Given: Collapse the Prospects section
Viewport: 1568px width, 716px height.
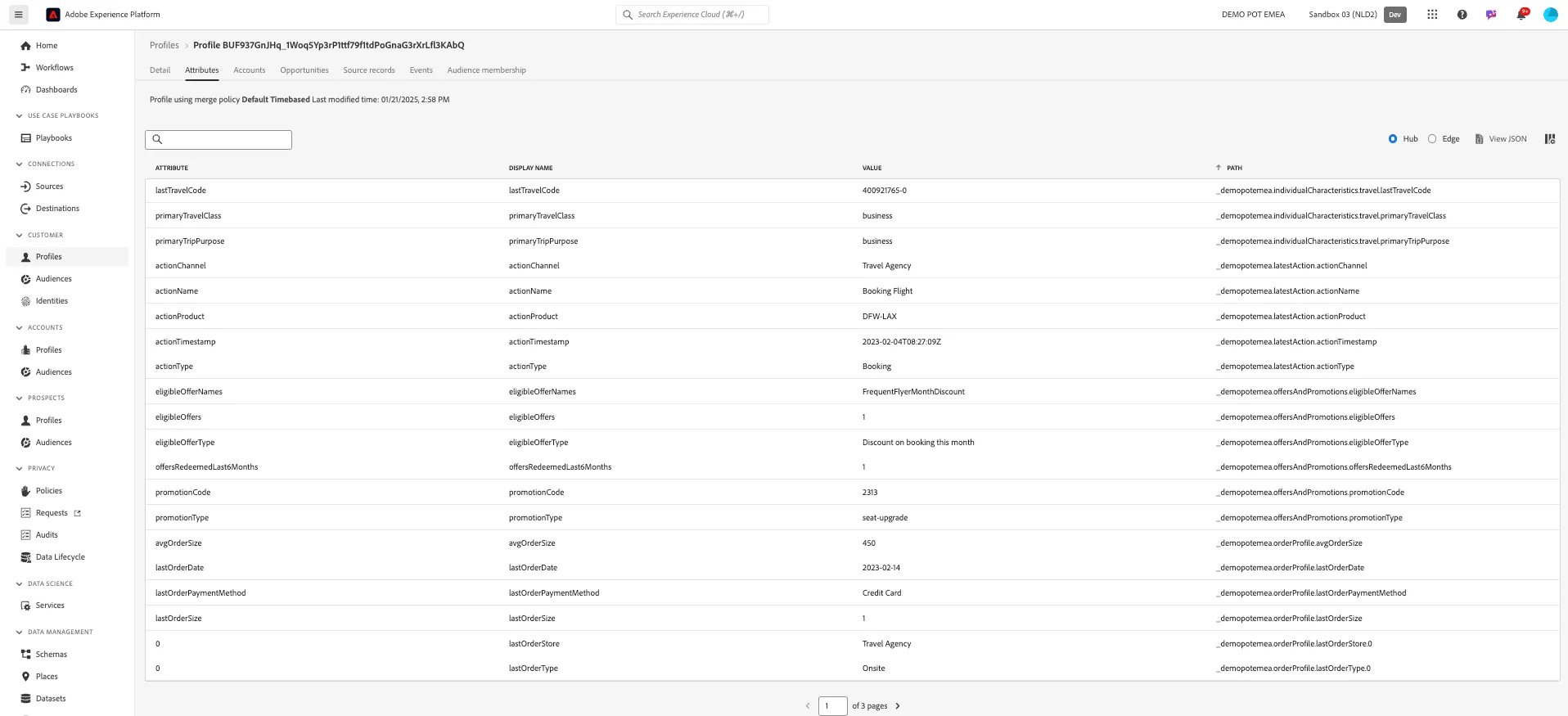Looking at the screenshot, I should pyautogui.click(x=20, y=399).
